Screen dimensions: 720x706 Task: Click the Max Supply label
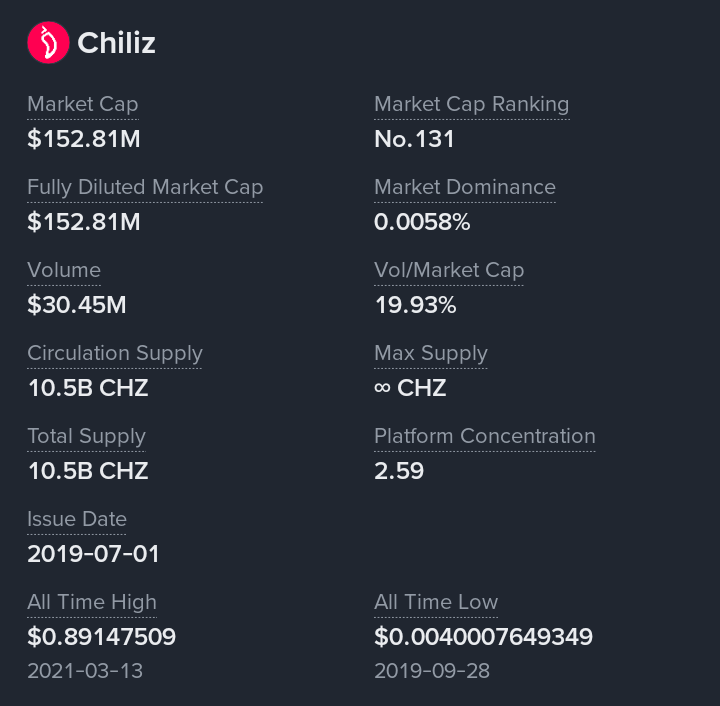[431, 353]
